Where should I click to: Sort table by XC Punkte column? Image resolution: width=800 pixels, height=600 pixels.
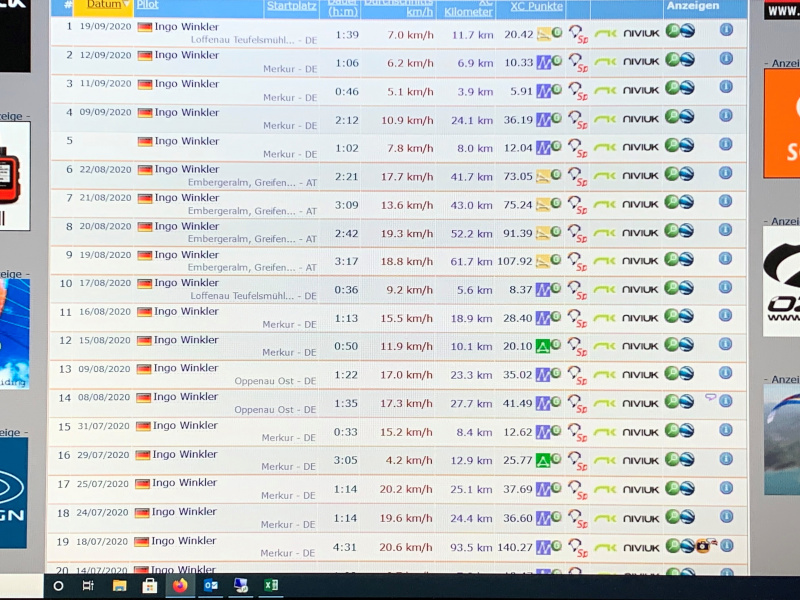537,7
